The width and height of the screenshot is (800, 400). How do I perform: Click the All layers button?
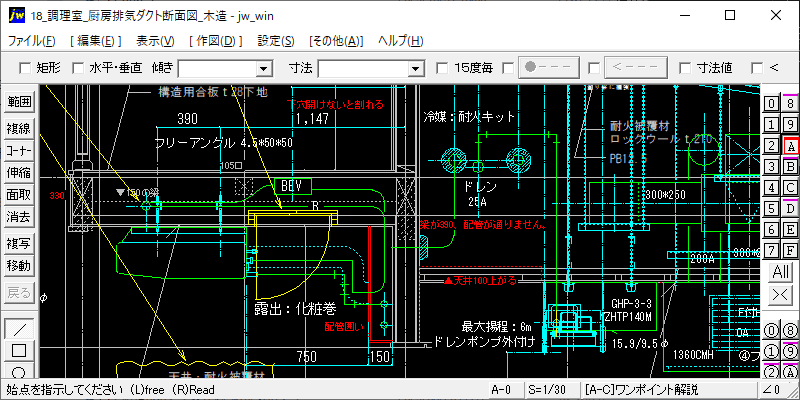tap(781, 272)
